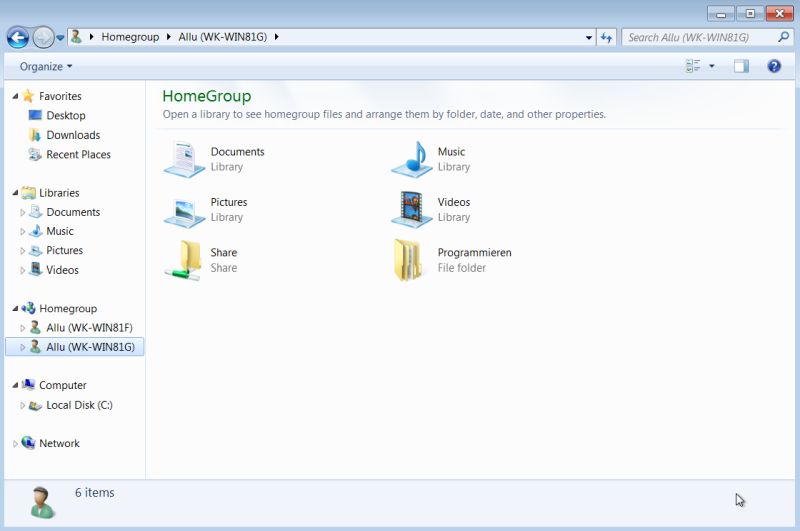
Task: Go back with the blue Back arrow
Action: click(18, 37)
